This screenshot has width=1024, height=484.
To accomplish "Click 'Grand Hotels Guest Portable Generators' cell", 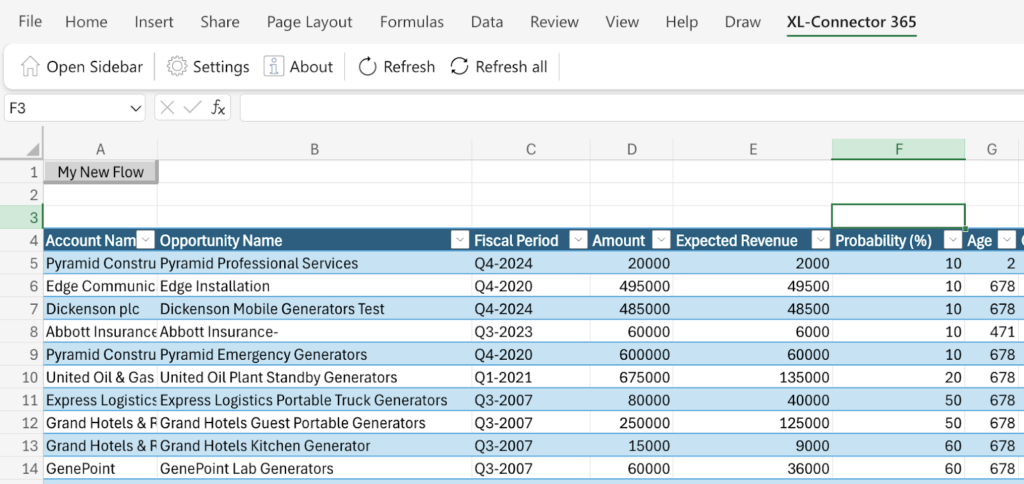I will pyautogui.click(x=315, y=423).
